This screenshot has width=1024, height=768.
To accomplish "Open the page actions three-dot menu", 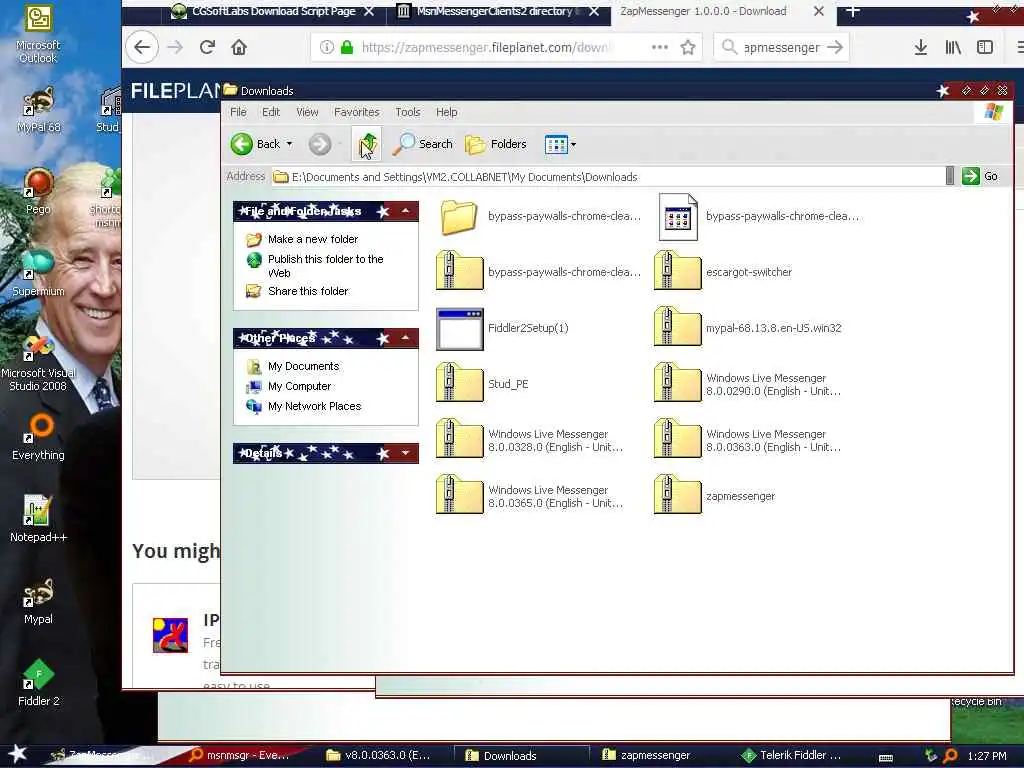I will pos(660,47).
